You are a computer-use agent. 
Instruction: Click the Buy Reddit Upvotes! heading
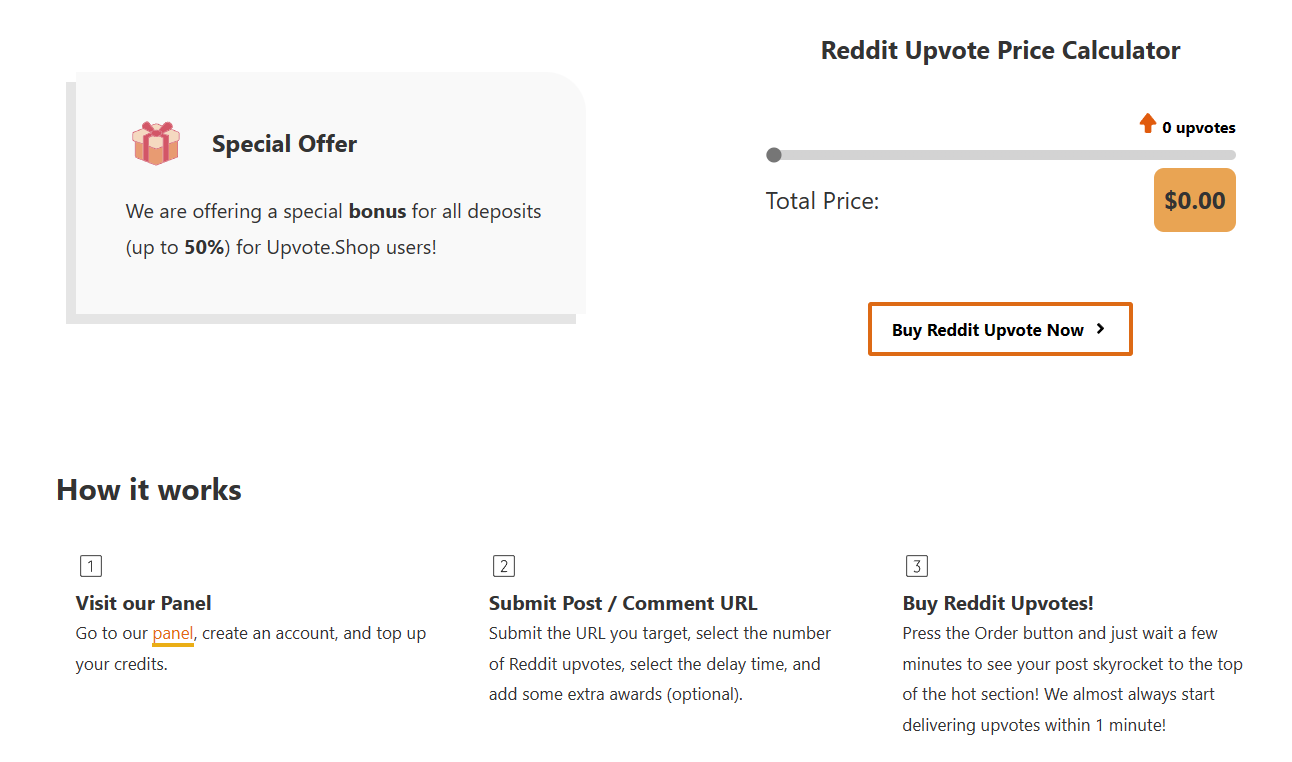click(997, 603)
